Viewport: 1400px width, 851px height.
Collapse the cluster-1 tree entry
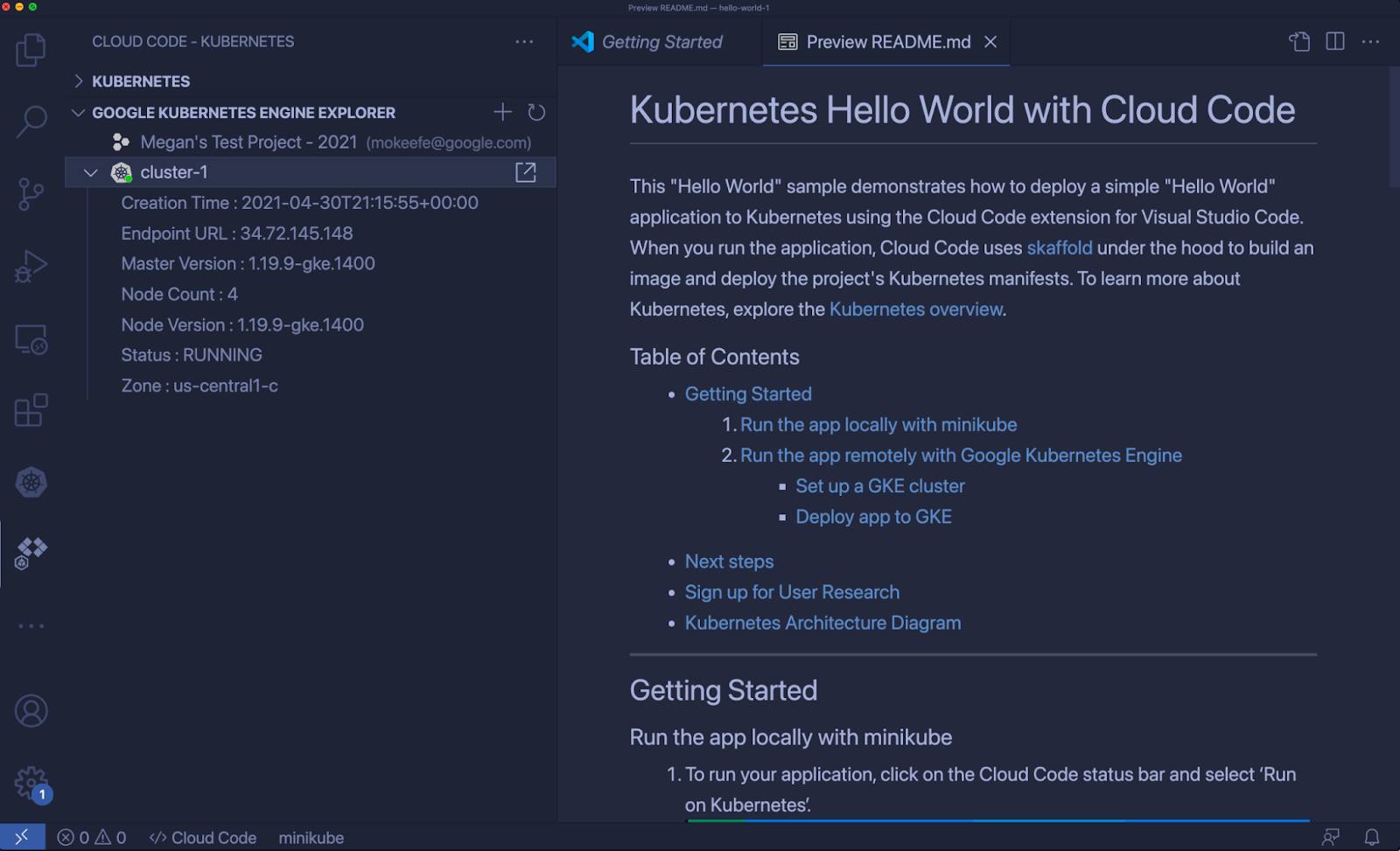coord(91,172)
